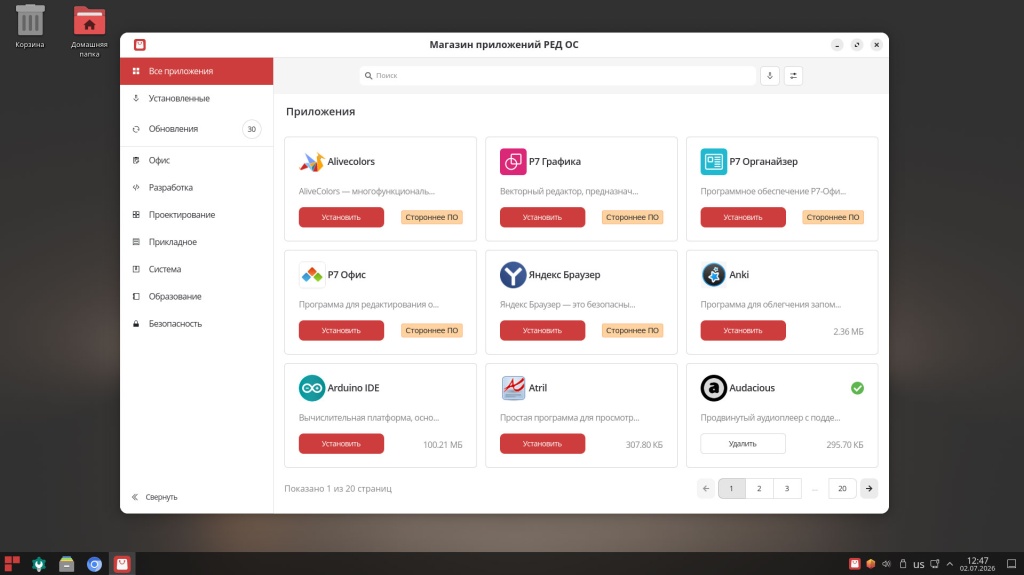Open the Anki app icon

tap(713, 274)
